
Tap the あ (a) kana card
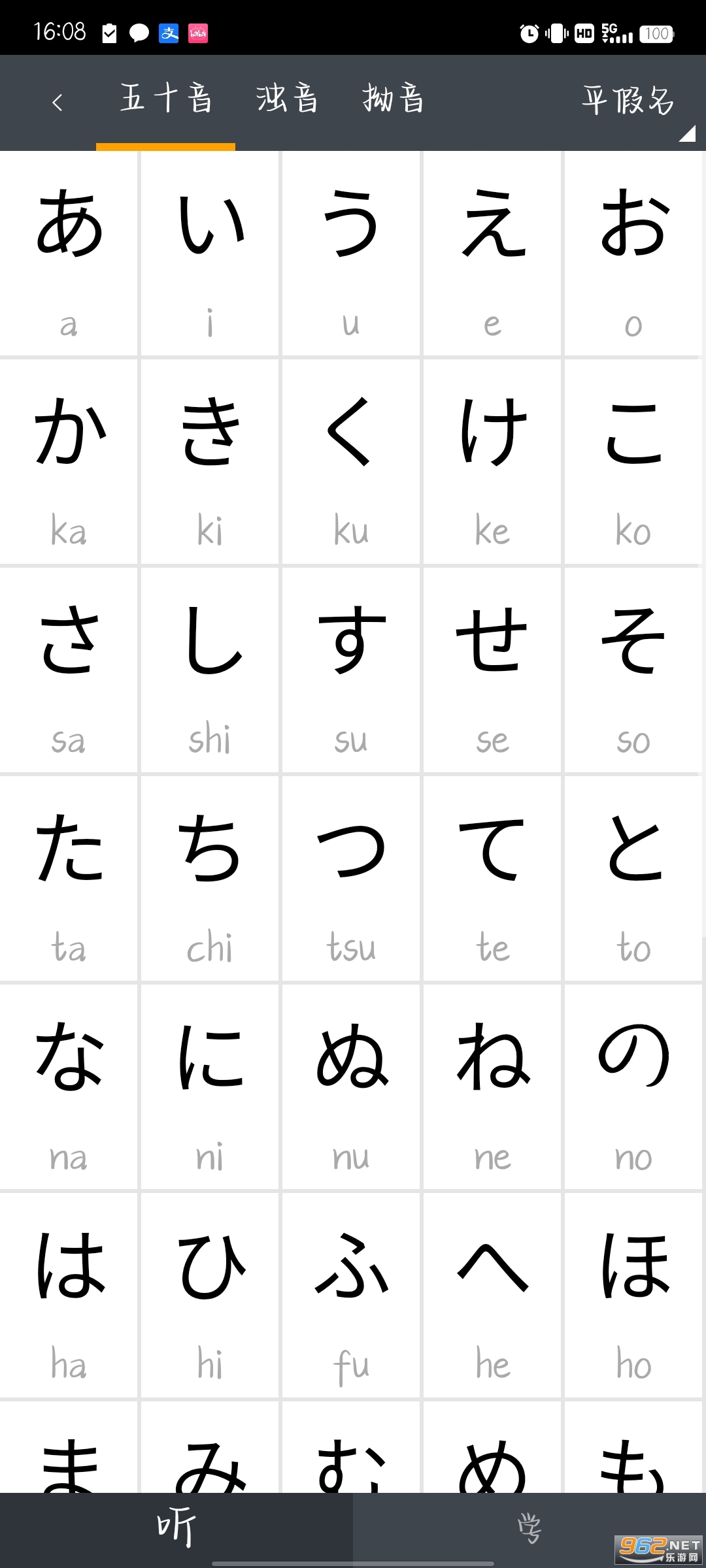69,253
